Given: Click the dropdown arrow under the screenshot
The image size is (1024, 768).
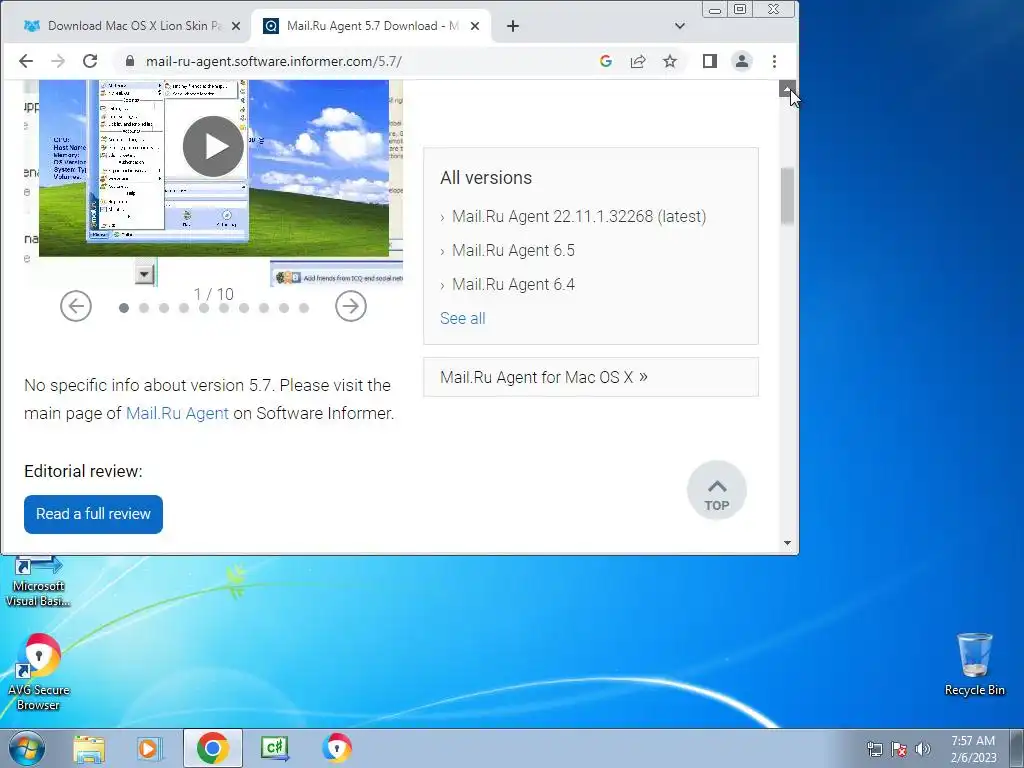Looking at the screenshot, I should 144,274.
